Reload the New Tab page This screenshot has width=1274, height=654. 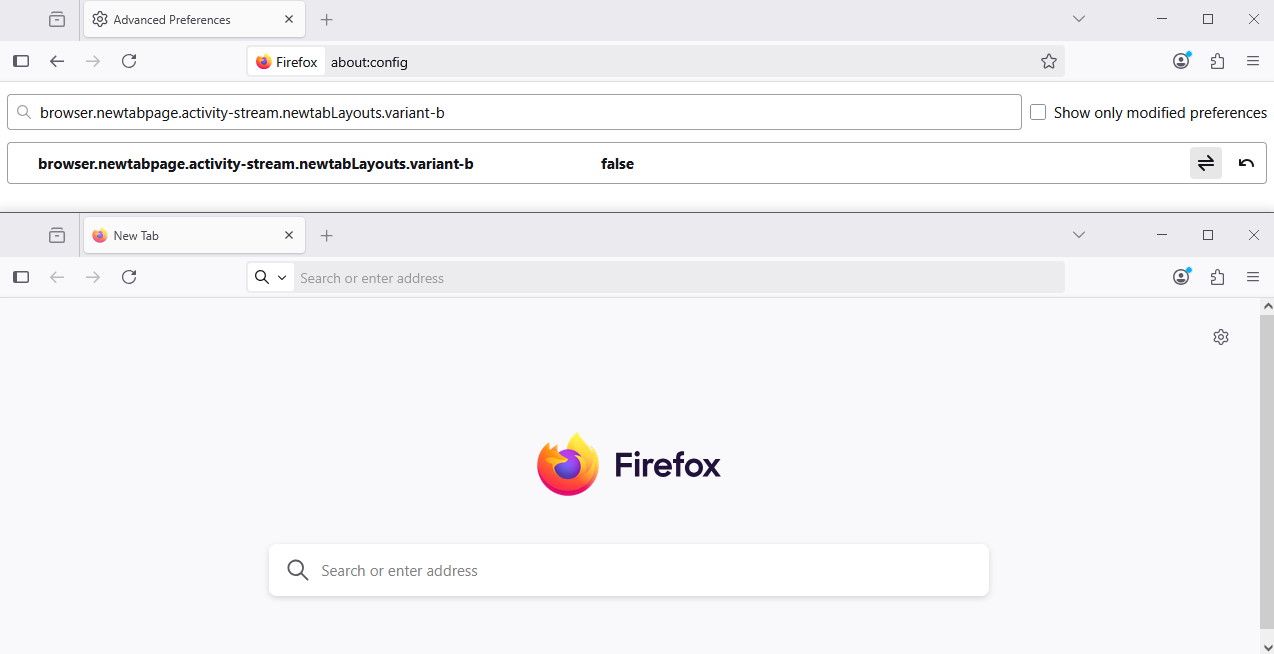coord(129,277)
